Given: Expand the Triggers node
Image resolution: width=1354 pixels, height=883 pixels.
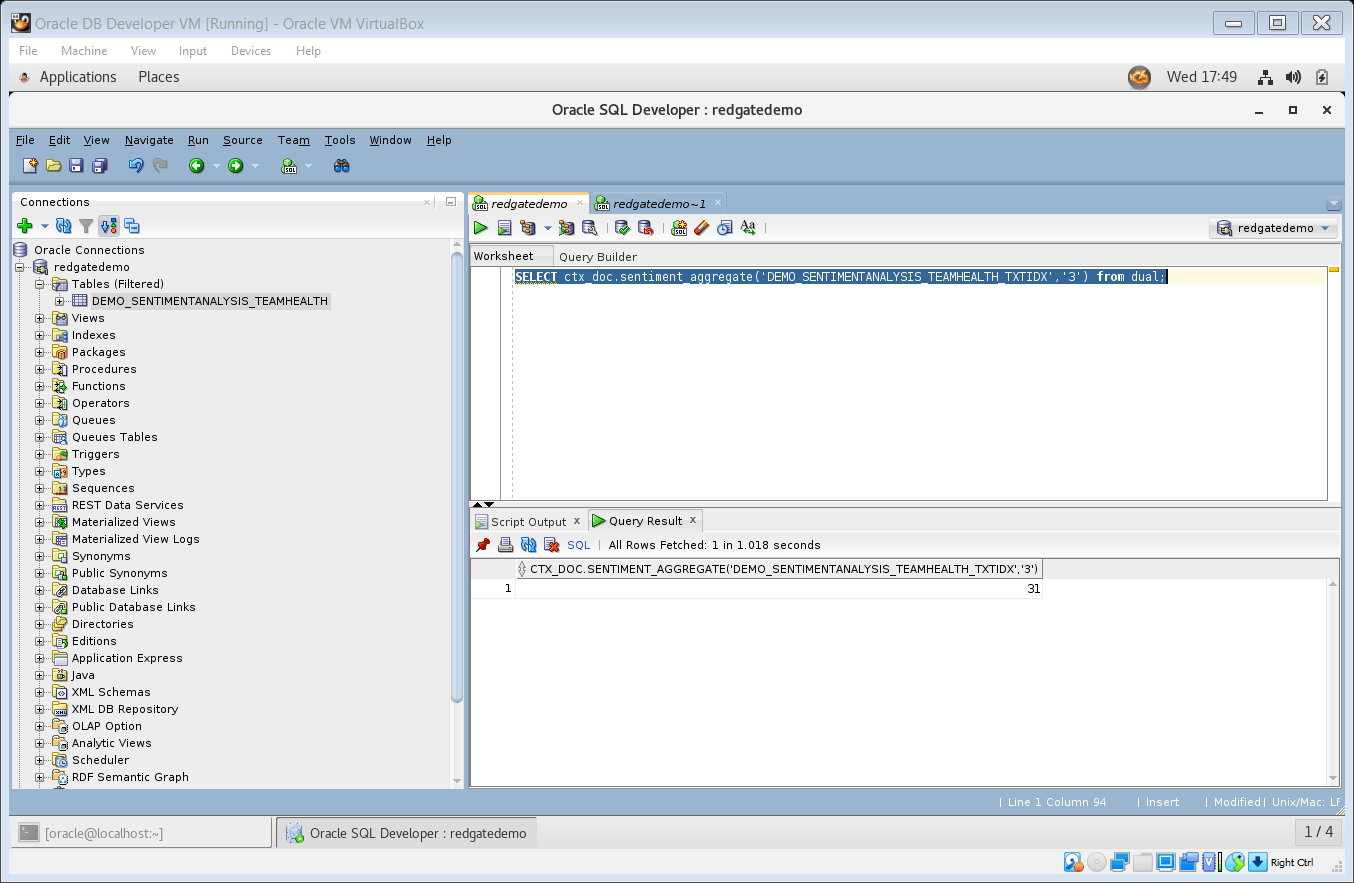Looking at the screenshot, I should coord(40,454).
